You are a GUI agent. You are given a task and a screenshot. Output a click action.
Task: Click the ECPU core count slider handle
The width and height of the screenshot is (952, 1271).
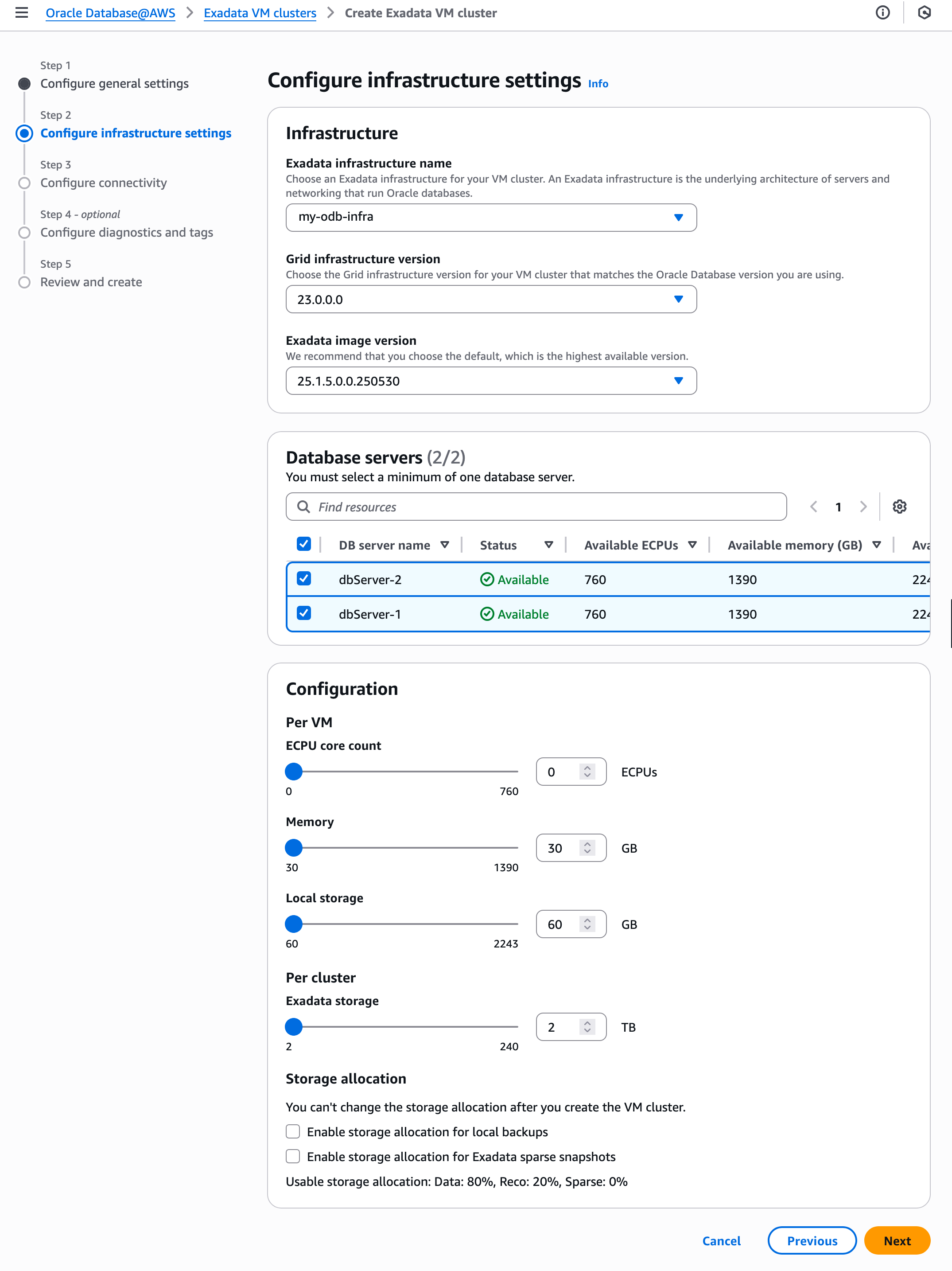[x=294, y=772]
